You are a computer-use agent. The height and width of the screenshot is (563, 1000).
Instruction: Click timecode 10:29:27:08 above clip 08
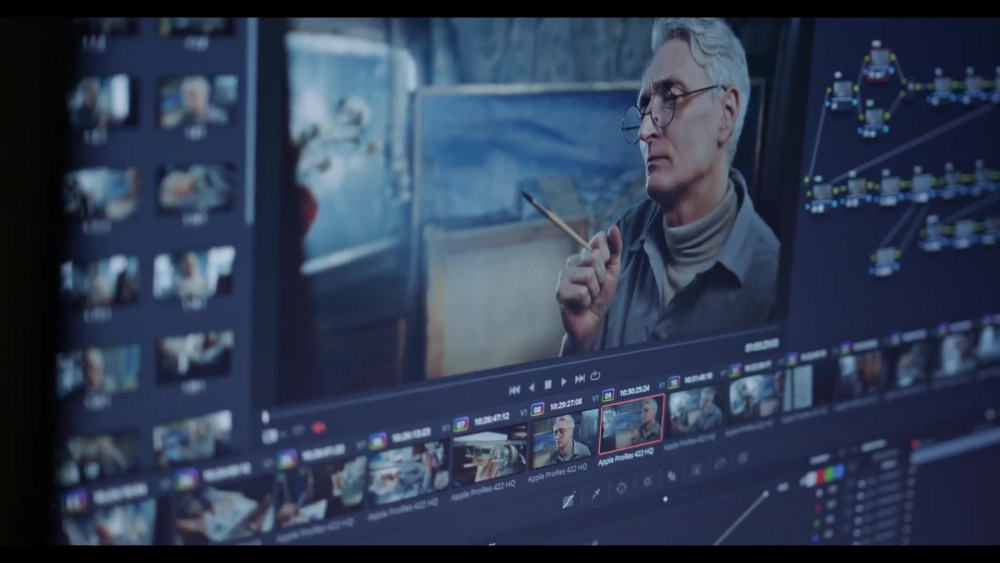click(x=566, y=404)
